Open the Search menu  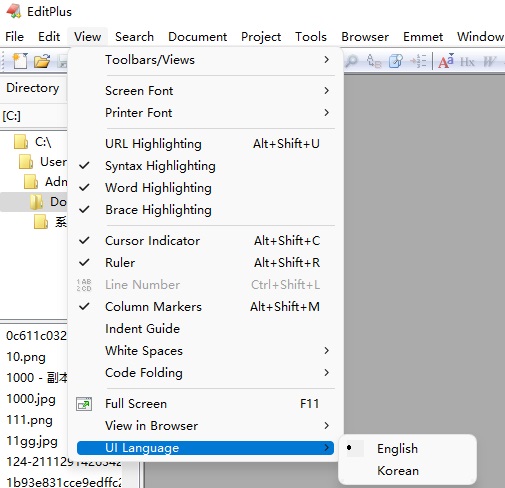134,37
